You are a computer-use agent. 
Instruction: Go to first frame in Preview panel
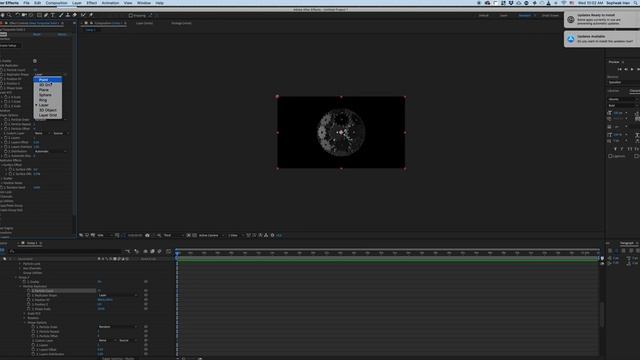tap(619, 69)
